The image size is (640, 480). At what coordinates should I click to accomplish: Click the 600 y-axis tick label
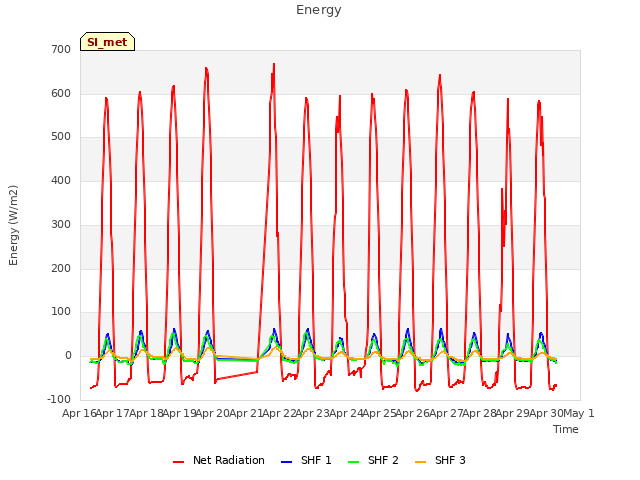pyautogui.click(x=61, y=93)
